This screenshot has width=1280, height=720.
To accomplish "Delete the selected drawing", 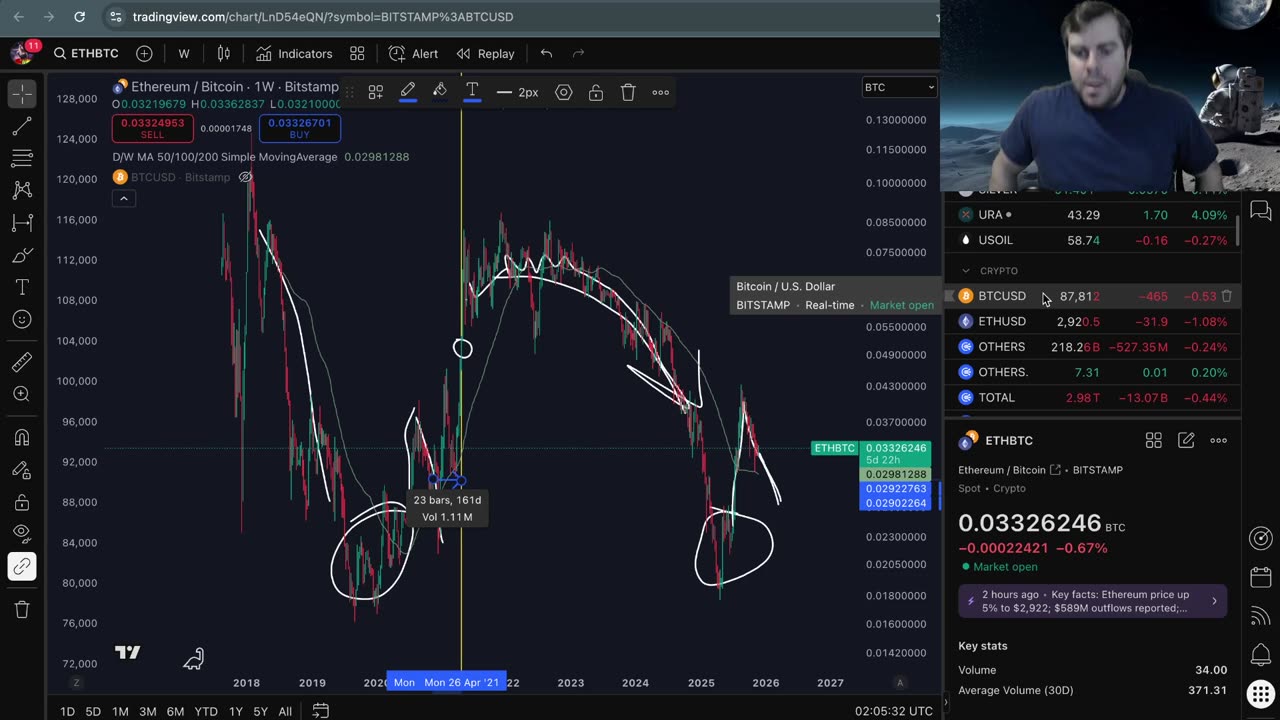I will click(628, 92).
